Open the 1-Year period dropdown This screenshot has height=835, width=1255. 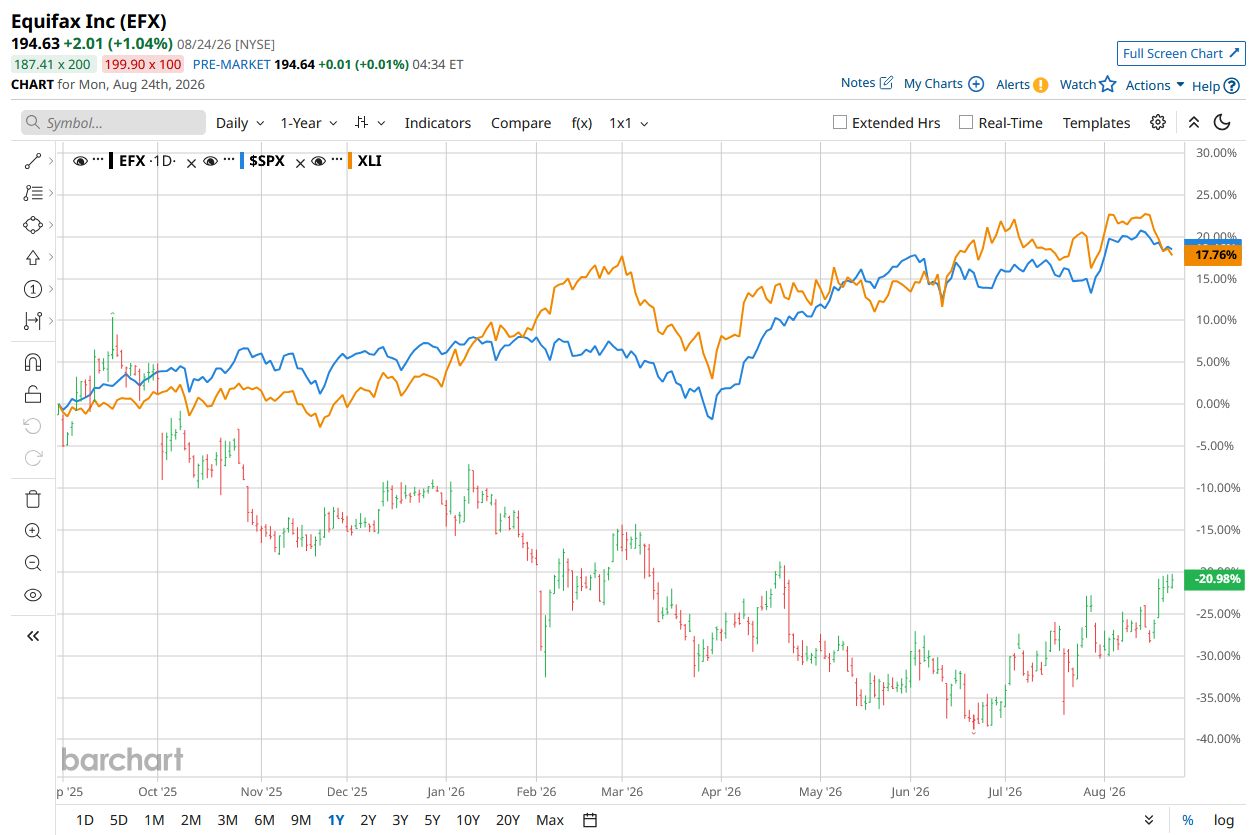309,123
